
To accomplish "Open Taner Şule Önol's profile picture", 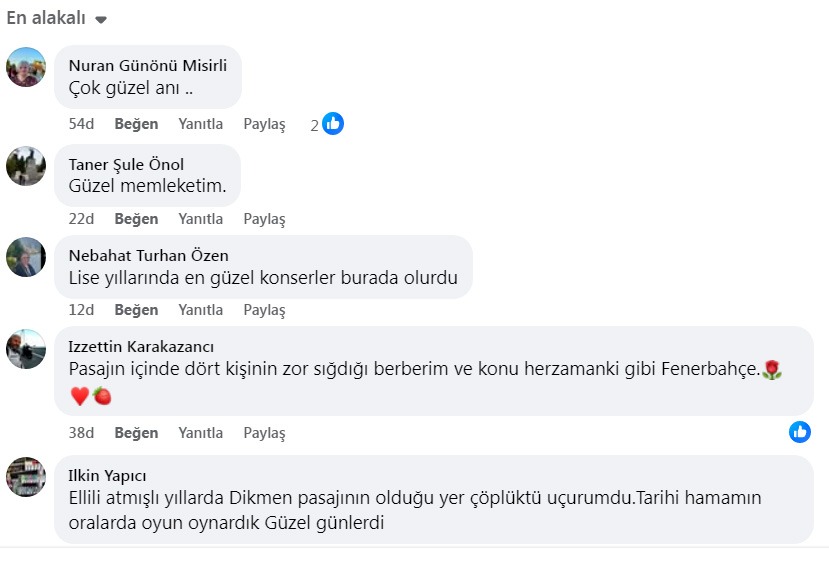I will click(x=26, y=166).
